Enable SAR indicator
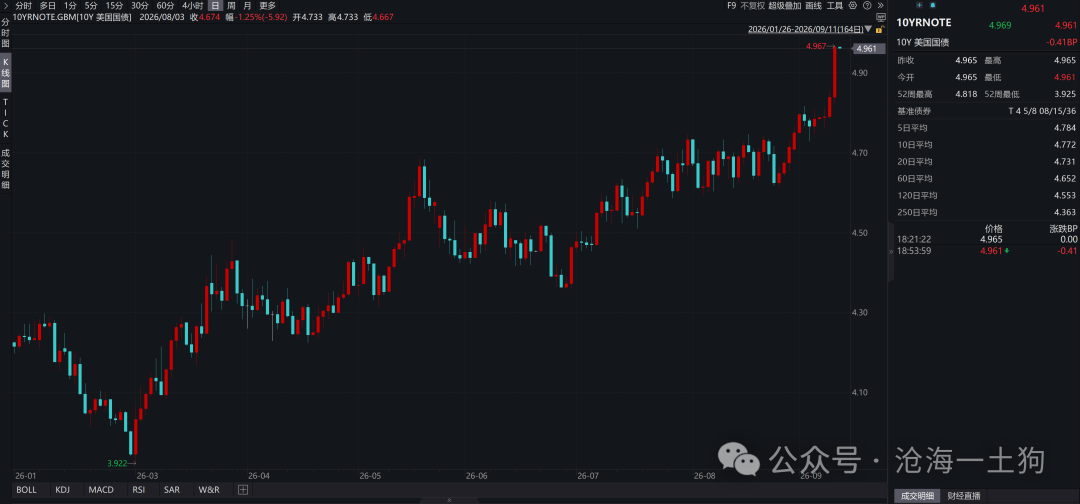The height and width of the screenshot is (504, 1080). [172, 490]
